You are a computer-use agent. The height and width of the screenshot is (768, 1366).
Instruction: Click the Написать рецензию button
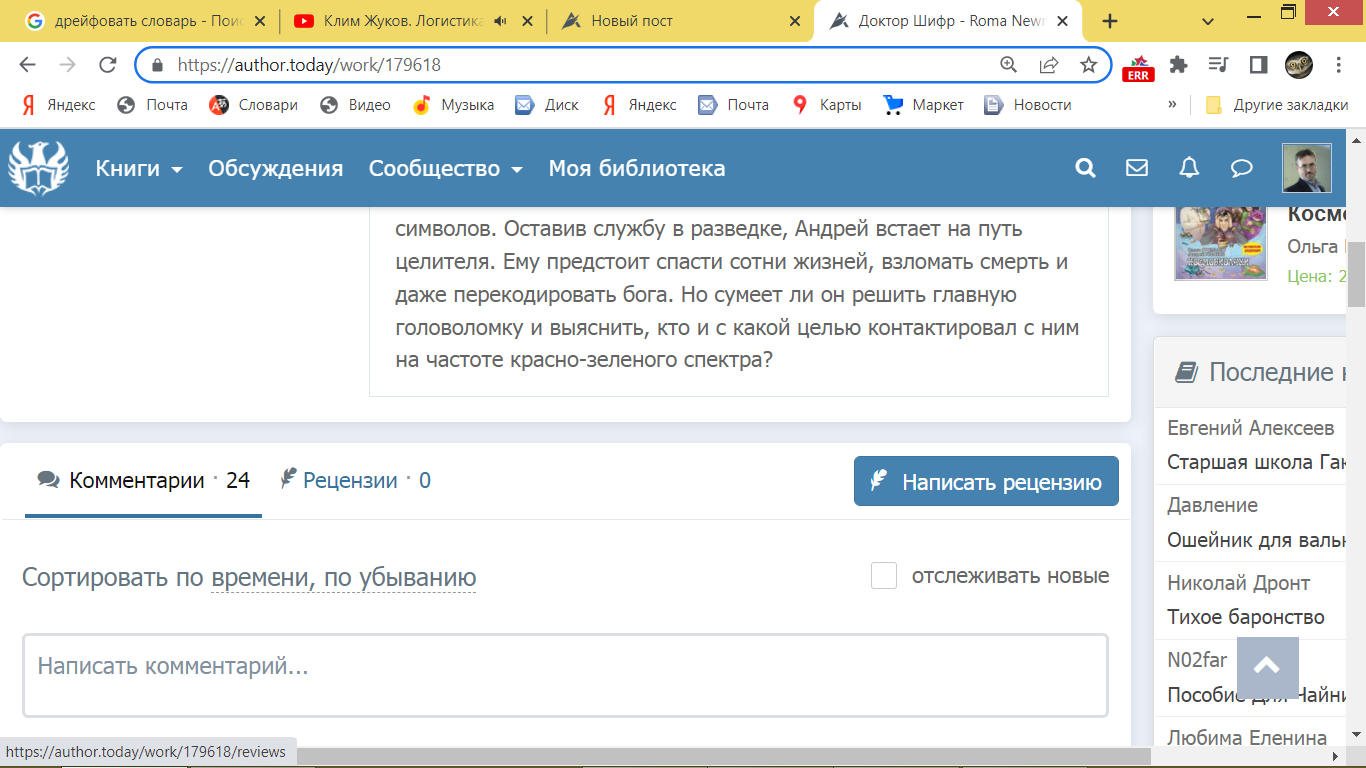coord(986,482)
